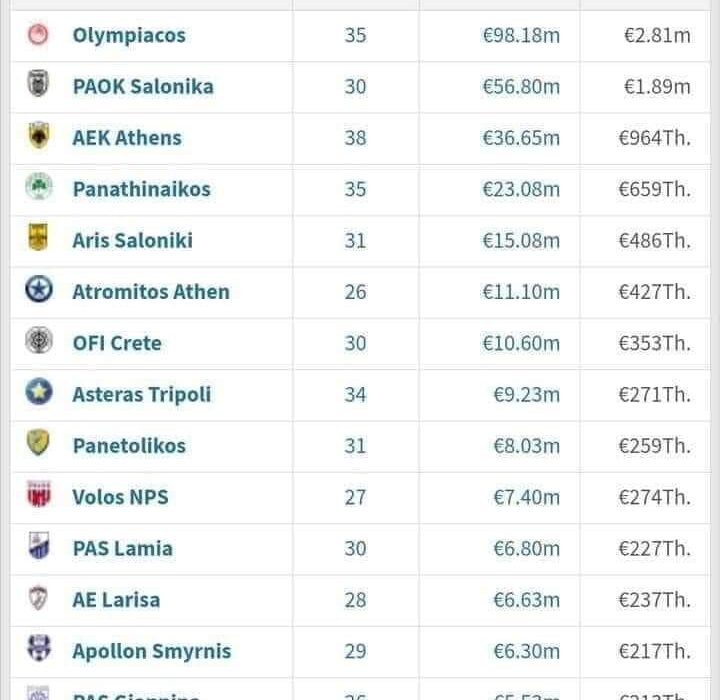Viewport: 720px width, 700px height.
Task: Click the PAS Lamia club crest
Action: tap(38, 547)
